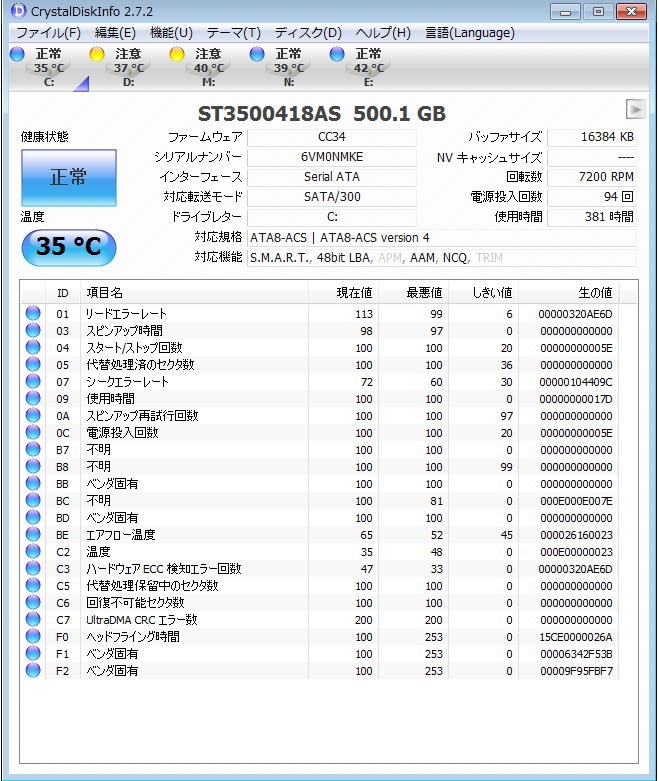The height and width of the screenshot is (781, 659).
Task: Click status orb for row B8
Action: (x=33, y=466)
